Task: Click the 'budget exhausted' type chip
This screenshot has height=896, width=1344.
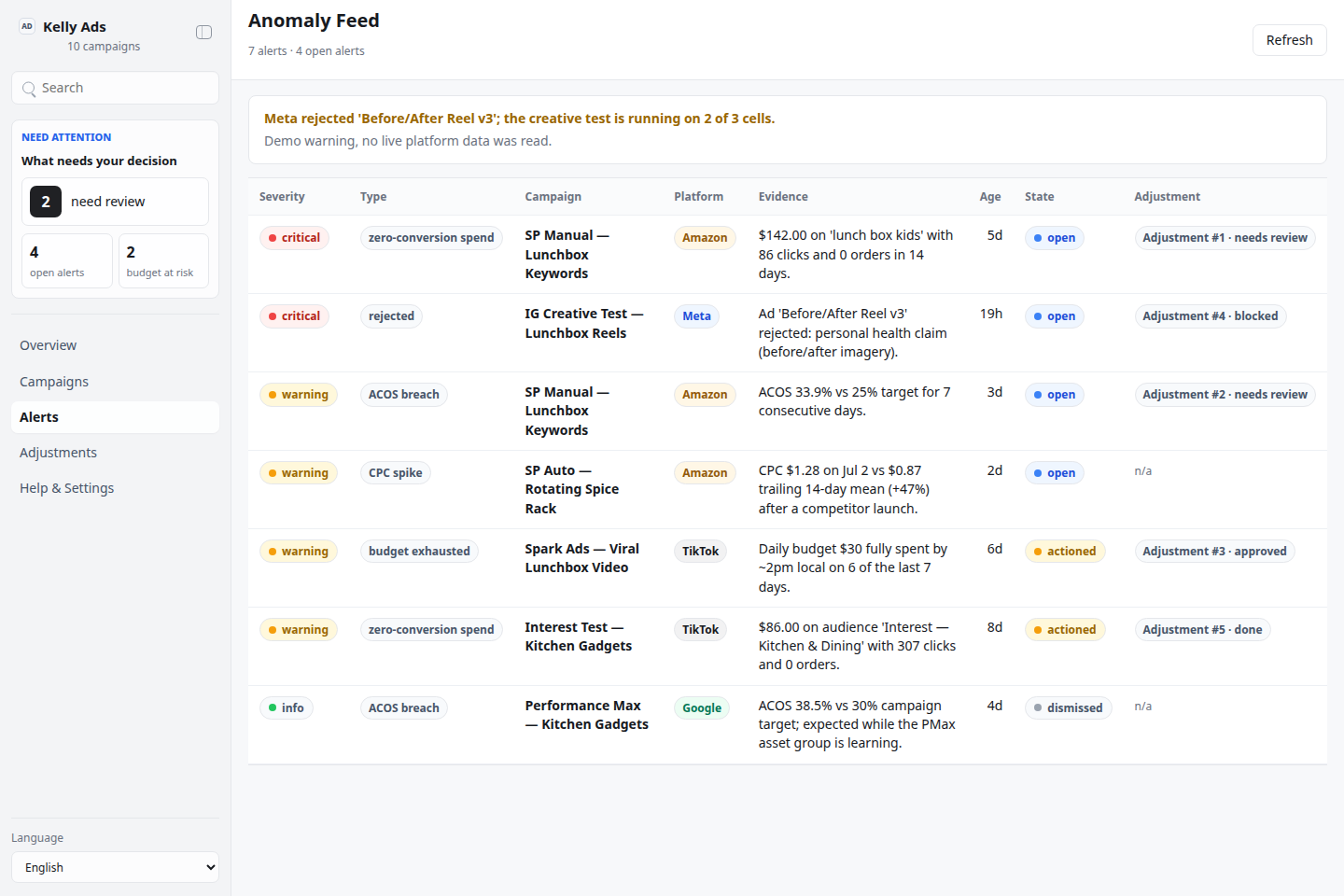Action: click(419, 552)
